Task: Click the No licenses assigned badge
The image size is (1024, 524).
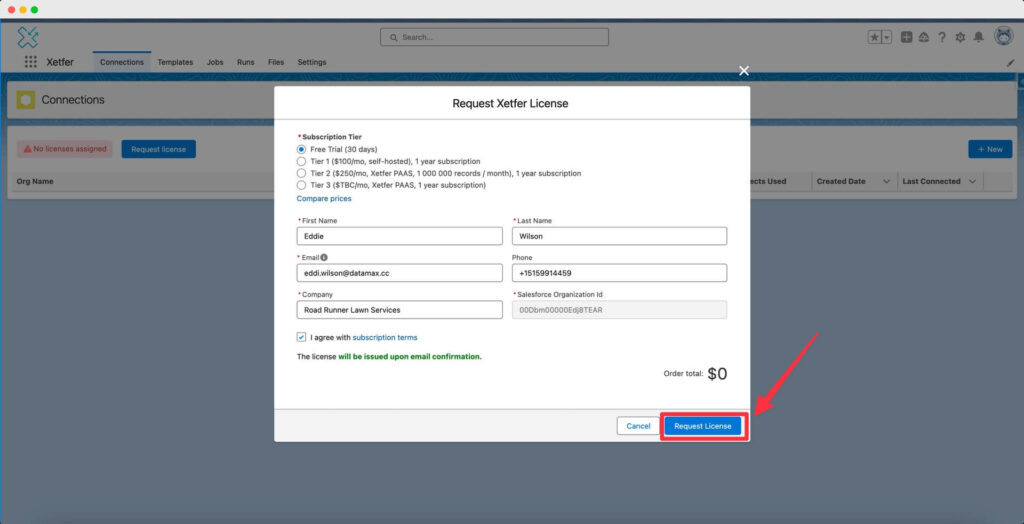Action: click(65, 149)
